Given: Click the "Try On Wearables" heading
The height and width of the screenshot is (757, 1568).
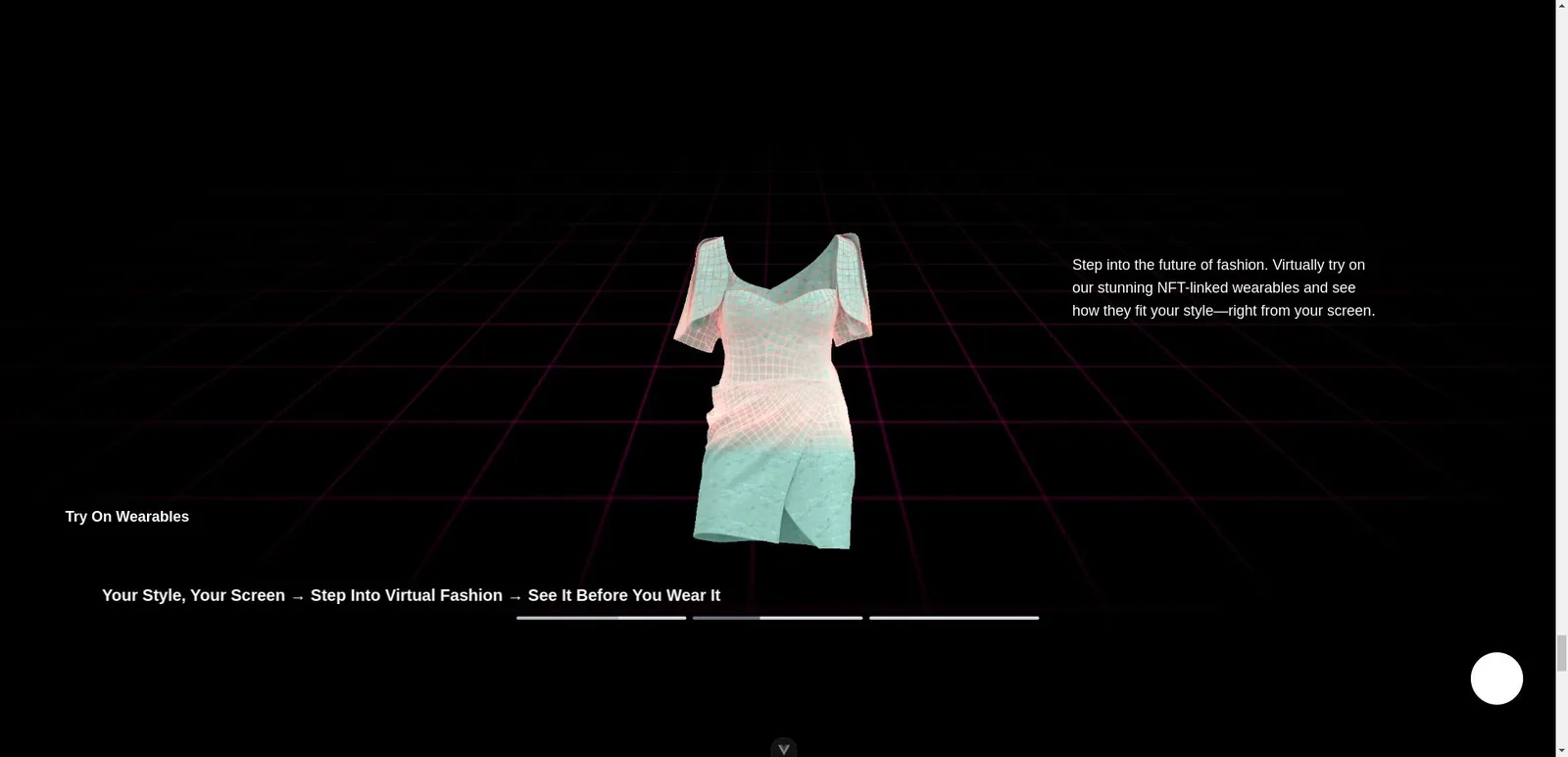Looking at the screenshot, I should pos(127,517).
